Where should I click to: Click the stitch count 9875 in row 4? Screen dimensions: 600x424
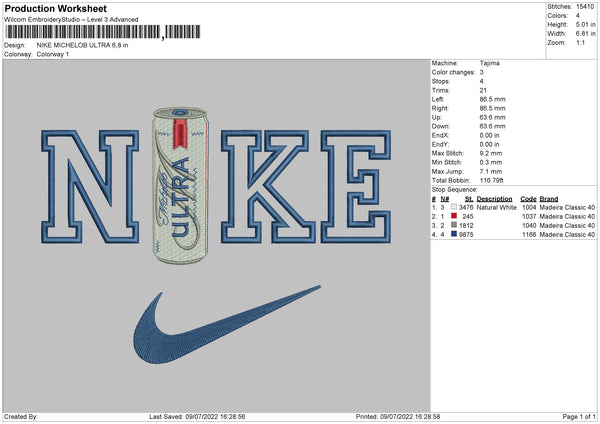[x=466, y=235]
